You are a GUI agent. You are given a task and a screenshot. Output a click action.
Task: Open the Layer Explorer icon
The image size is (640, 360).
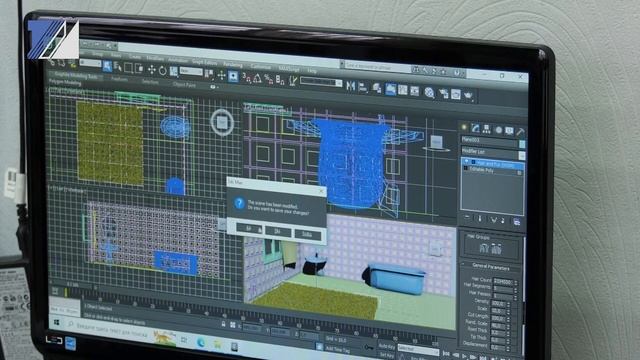click(x=377, y=88)
